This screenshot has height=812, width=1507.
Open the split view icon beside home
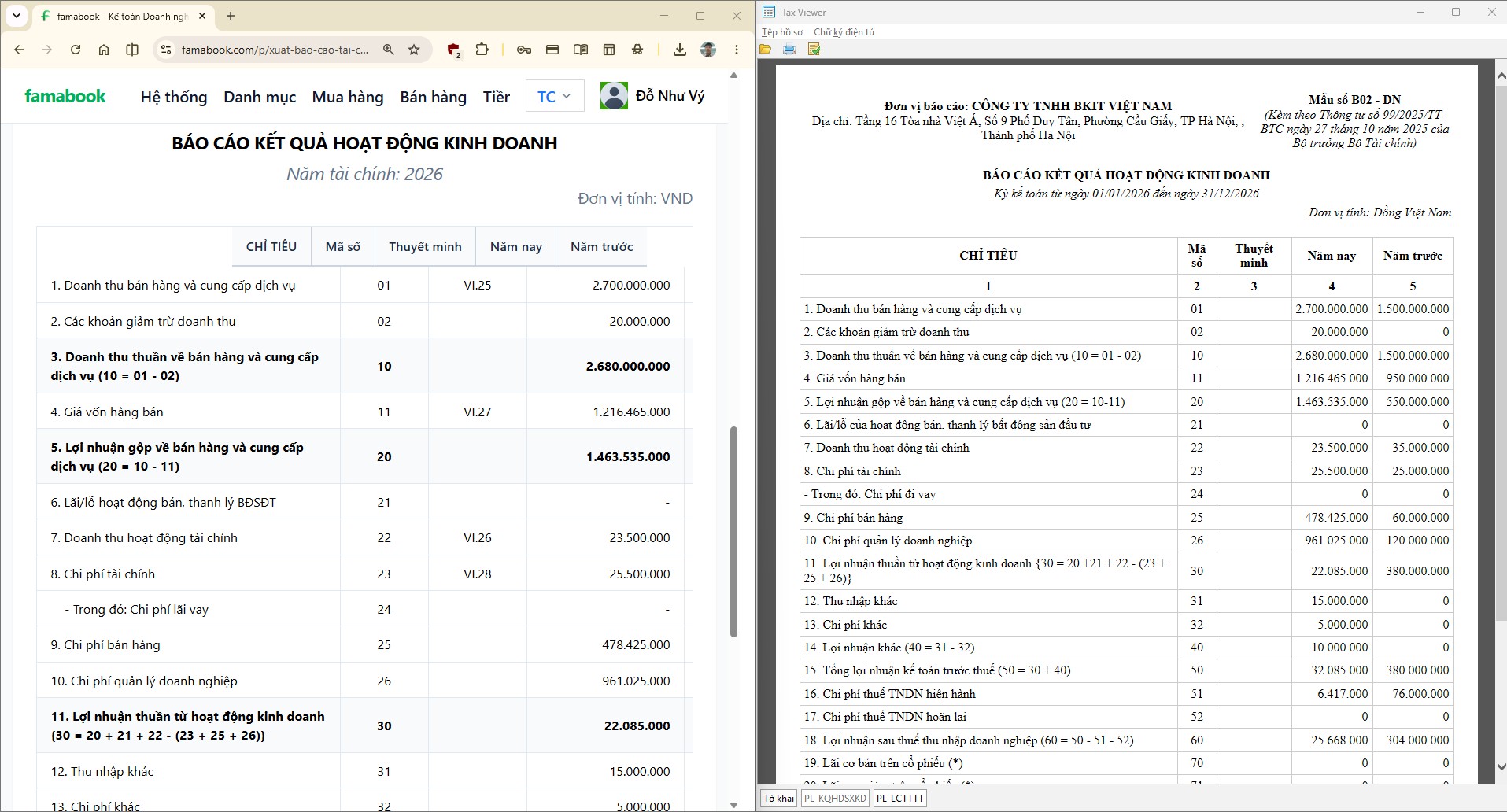point(132,50)
